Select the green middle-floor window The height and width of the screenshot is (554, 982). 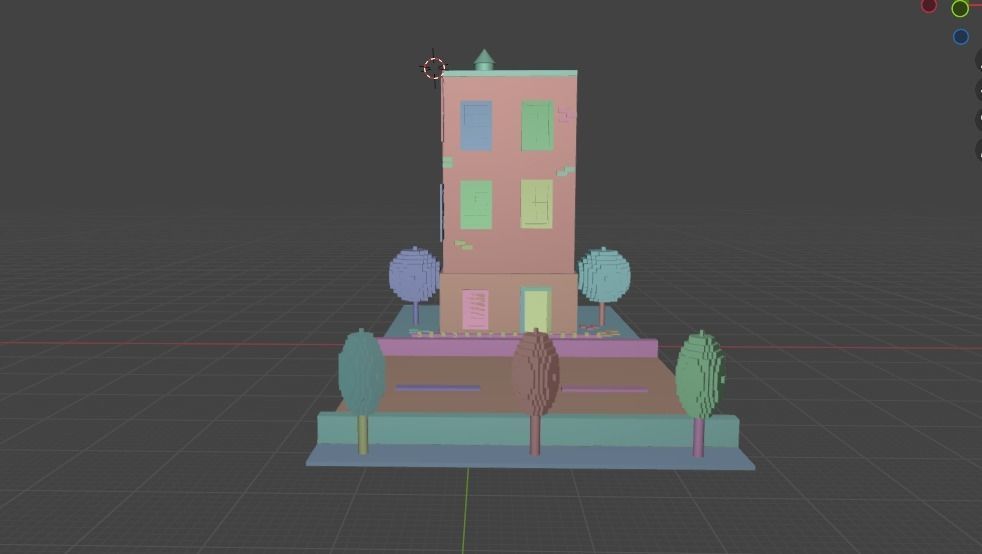(x=476, y=205)
